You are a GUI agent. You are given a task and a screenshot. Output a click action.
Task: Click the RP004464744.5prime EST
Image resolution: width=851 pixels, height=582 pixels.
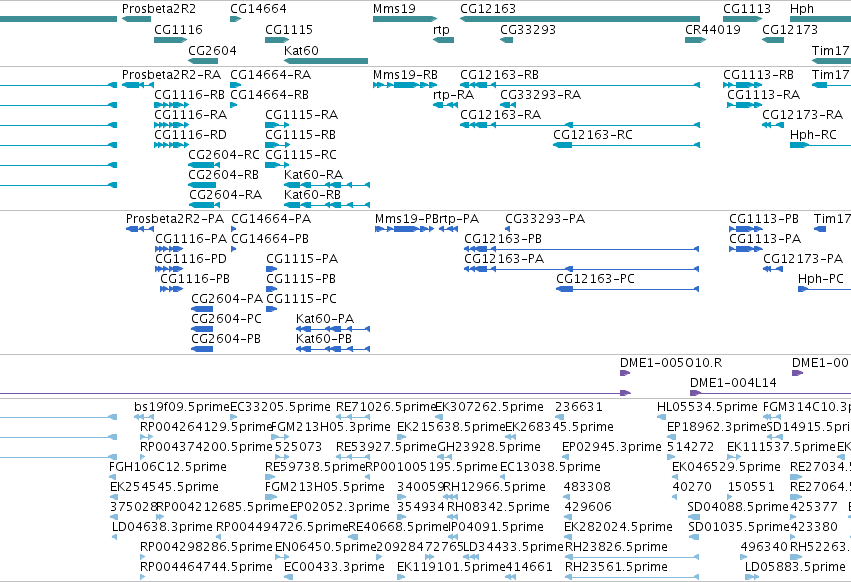(143, 577)
